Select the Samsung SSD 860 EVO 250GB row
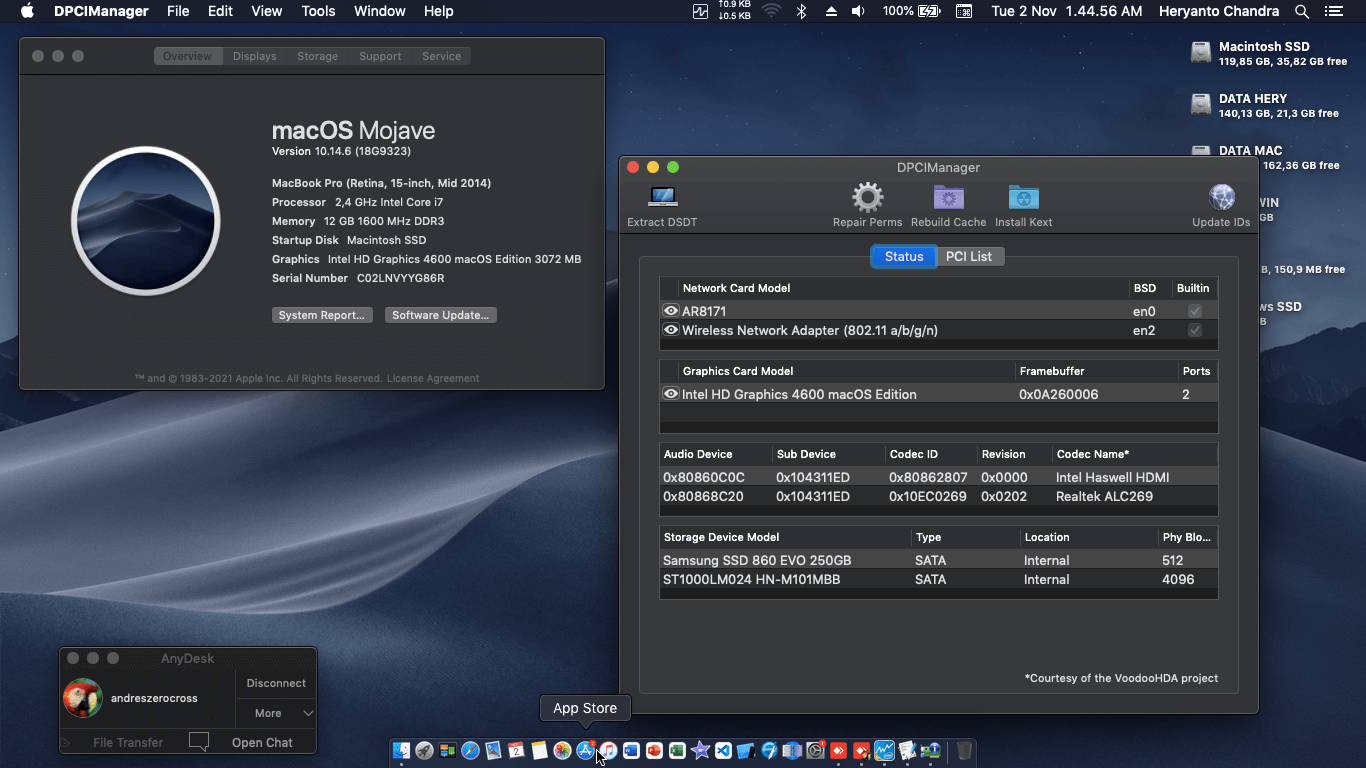1366x768 pixels. [x=938, y=560]
